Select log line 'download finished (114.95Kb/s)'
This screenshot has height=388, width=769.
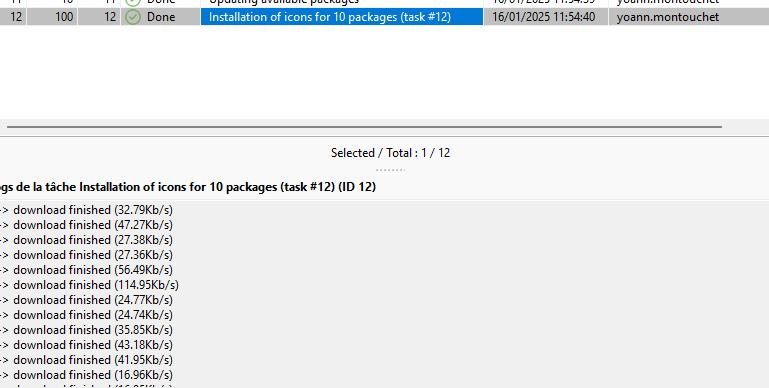click(x=89, y=285)
